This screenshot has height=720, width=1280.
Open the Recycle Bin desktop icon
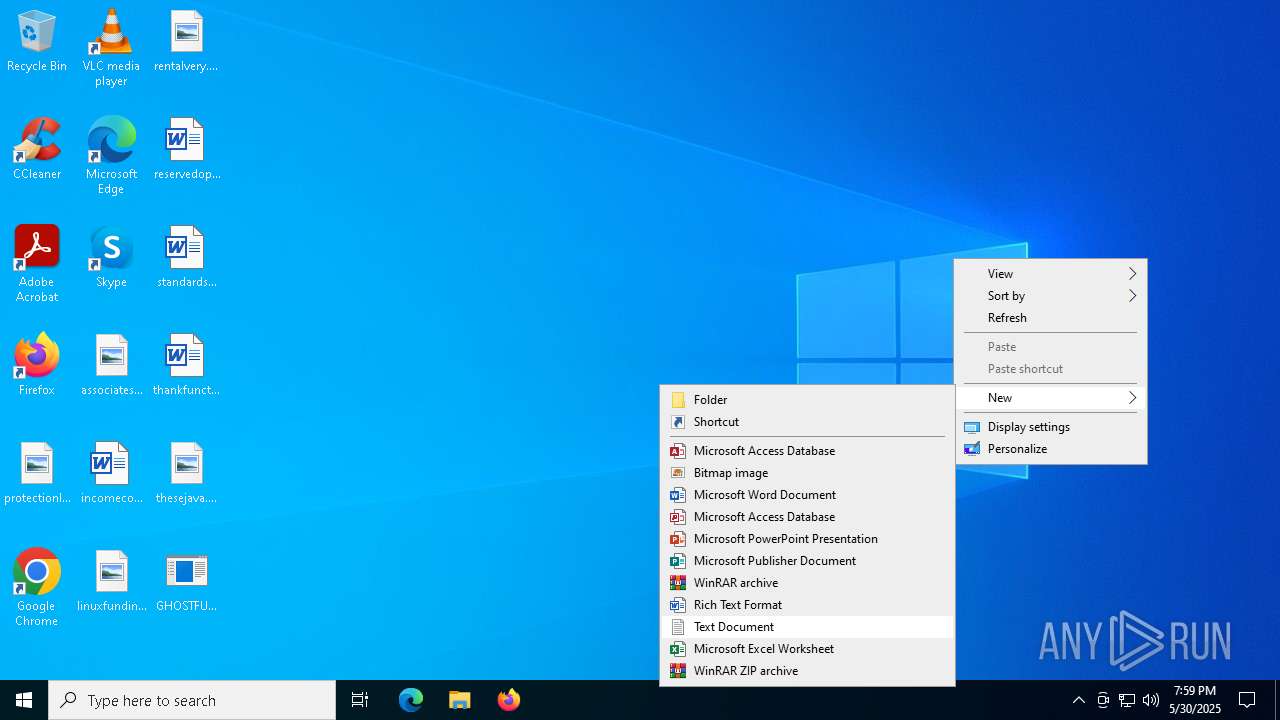pos(37,42)
